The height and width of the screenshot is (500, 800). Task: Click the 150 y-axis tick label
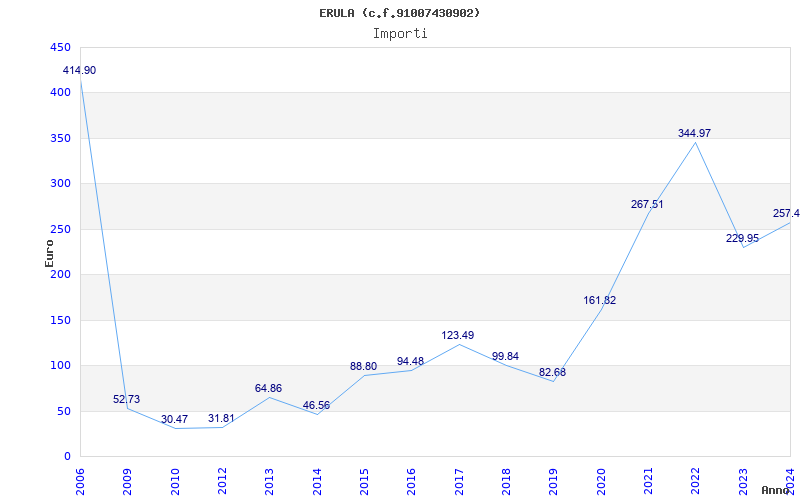coord(60,320)
